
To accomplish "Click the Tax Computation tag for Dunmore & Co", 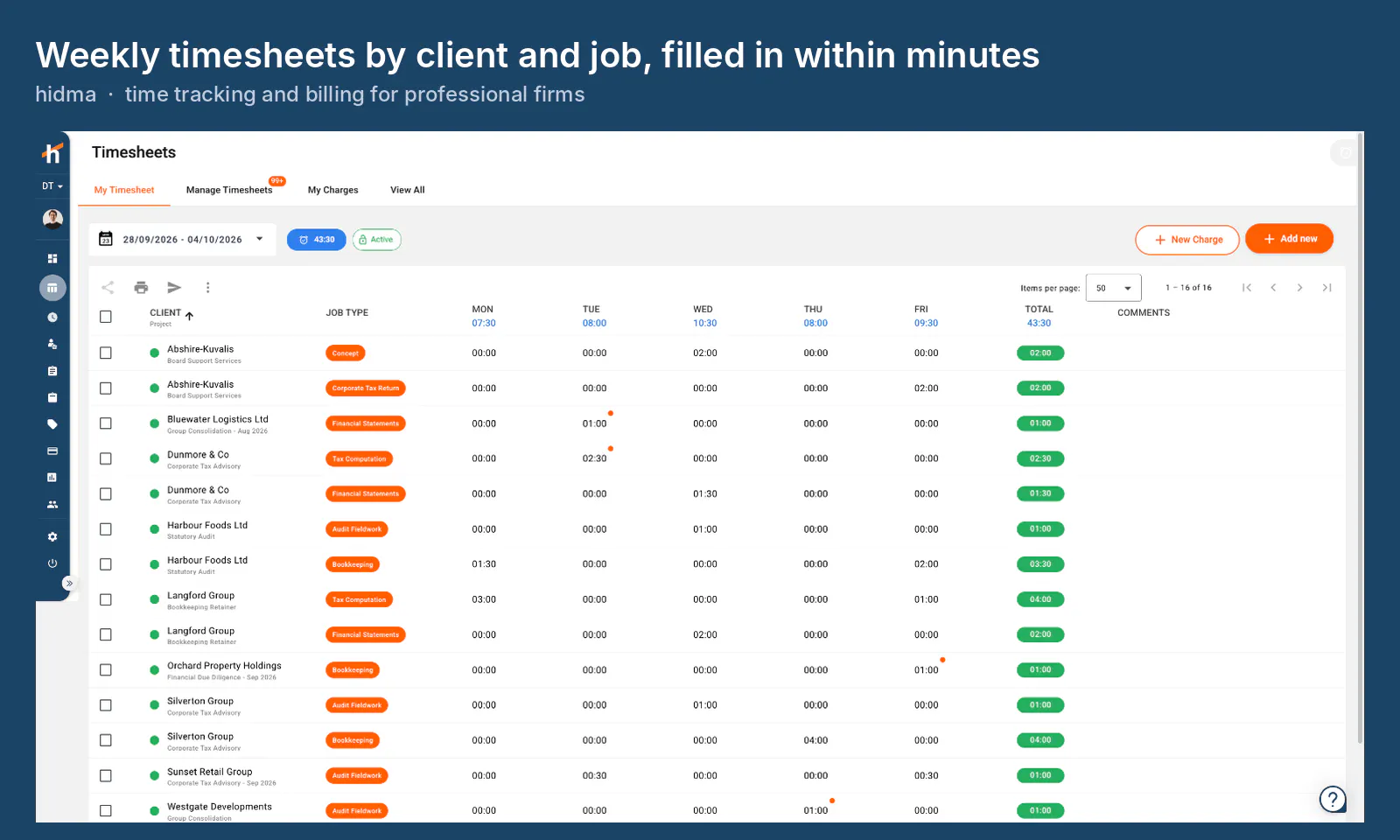I will [x=360, y=458].
